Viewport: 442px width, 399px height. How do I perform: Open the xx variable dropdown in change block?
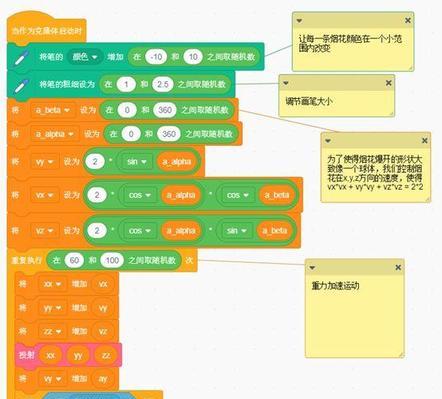coord(52,284)
